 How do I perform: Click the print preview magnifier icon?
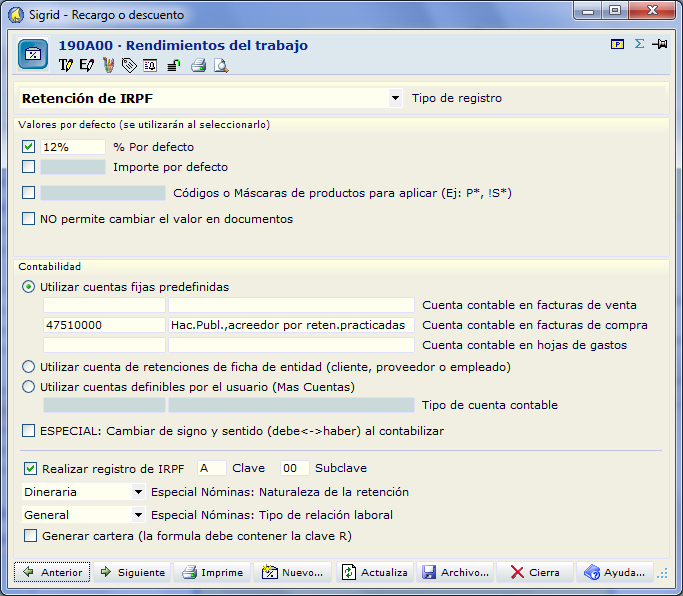pos(221,66)
